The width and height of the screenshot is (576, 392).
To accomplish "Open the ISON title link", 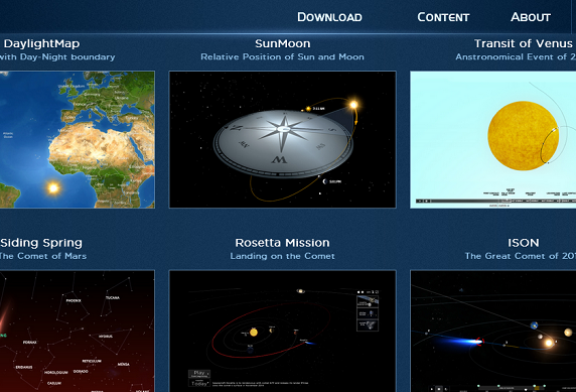I will [523, 242].
